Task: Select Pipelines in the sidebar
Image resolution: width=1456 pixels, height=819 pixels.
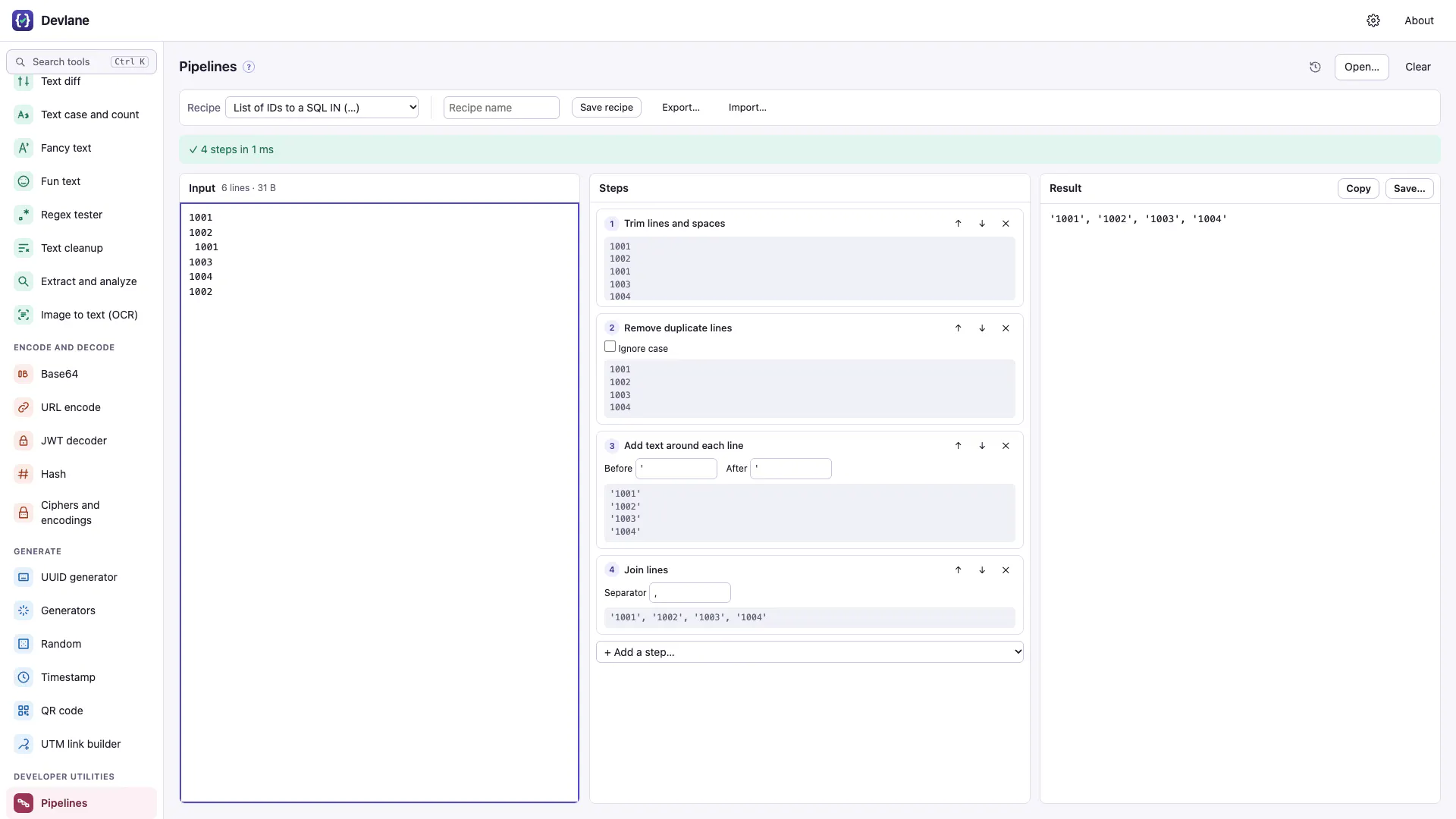Action: (81, 803)
